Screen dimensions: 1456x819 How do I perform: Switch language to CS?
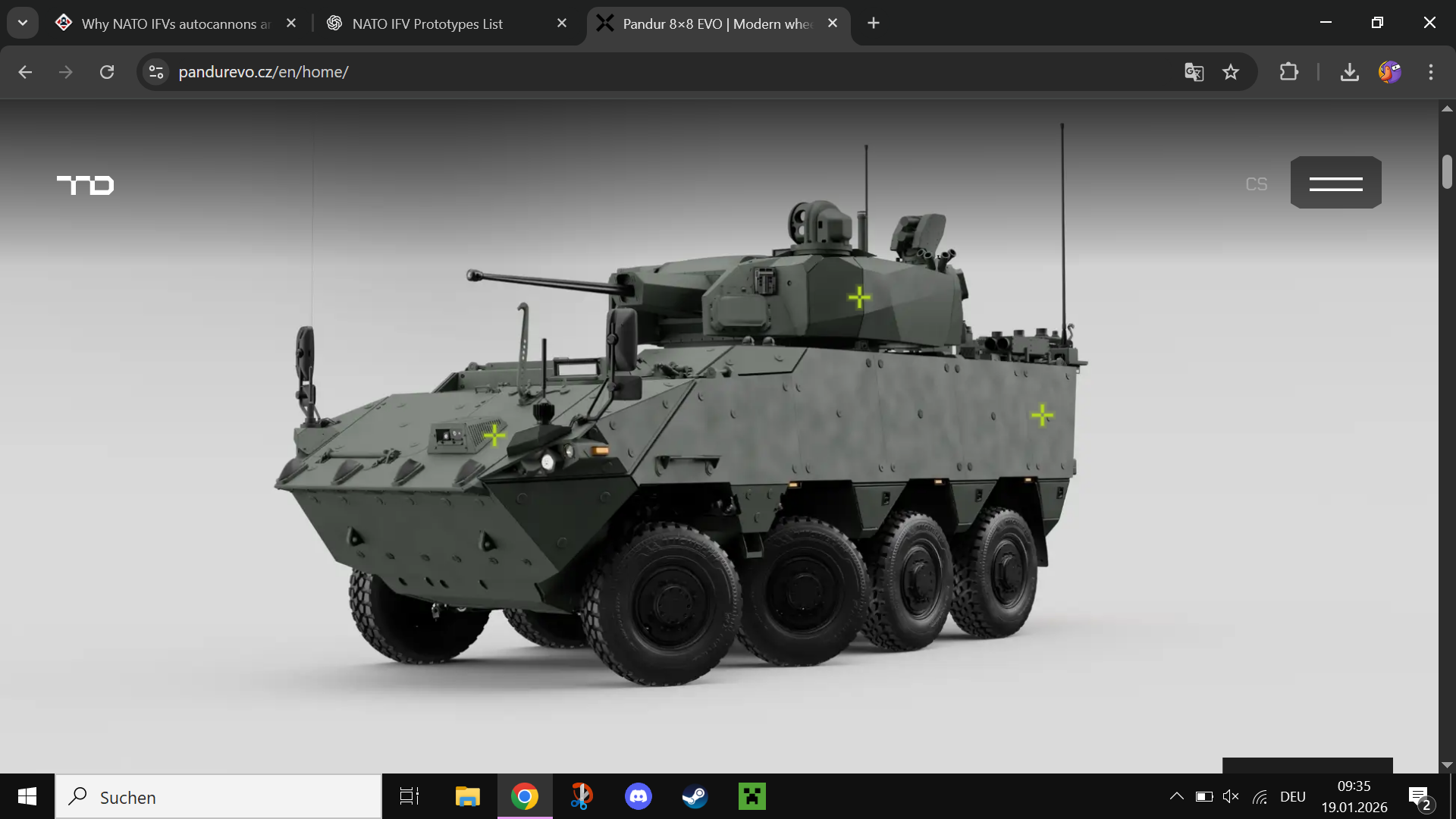click(1256, 184)
